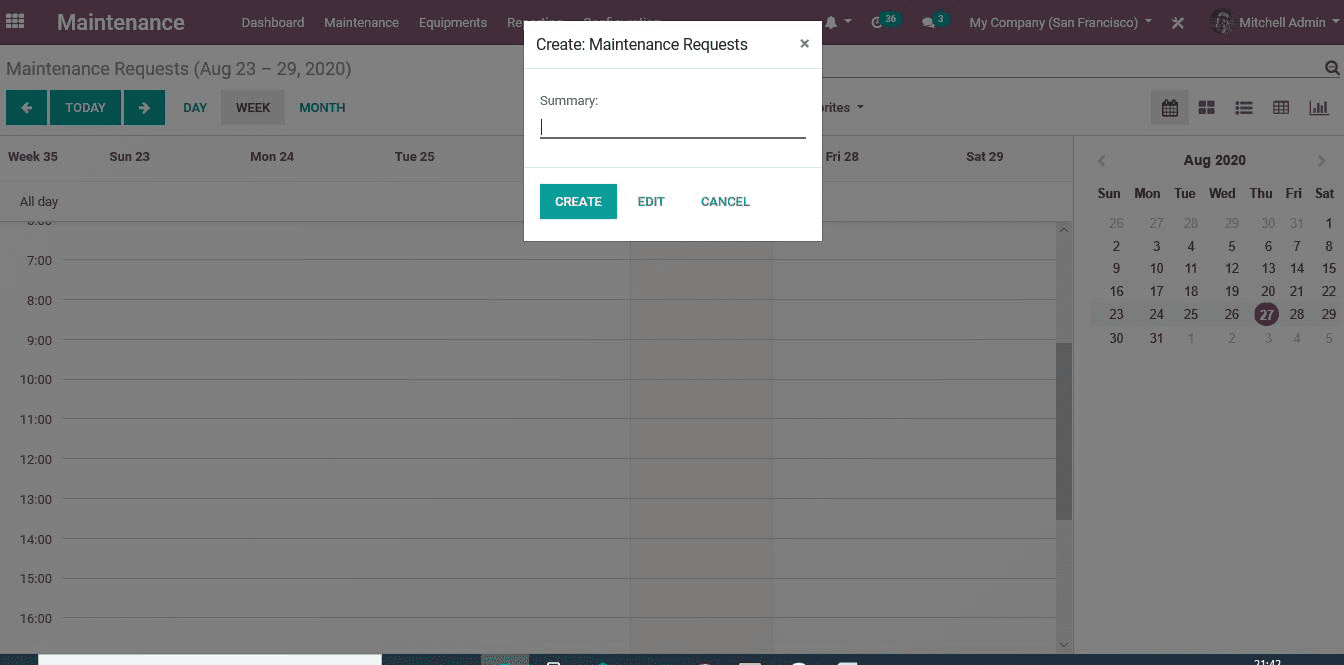Switch to pivot table view icon

click(x=1281, y=108)
